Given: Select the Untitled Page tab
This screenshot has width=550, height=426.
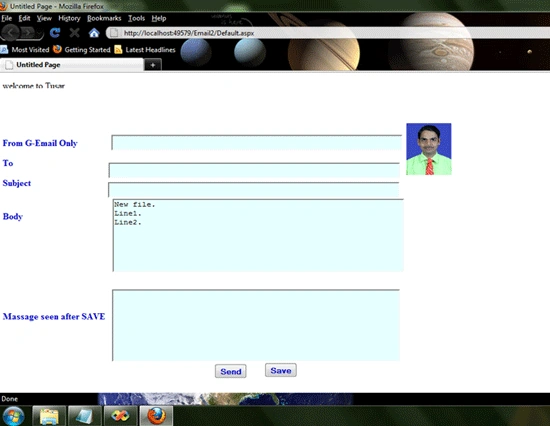Looking at the screenshot, I should [72, 65].
